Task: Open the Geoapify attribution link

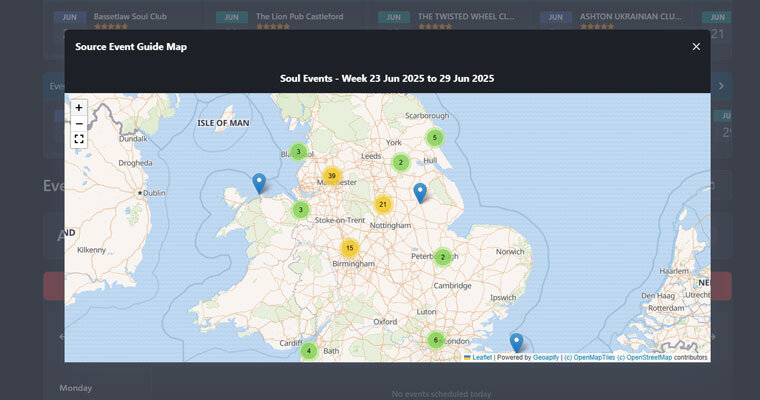Action: point(546,357)
